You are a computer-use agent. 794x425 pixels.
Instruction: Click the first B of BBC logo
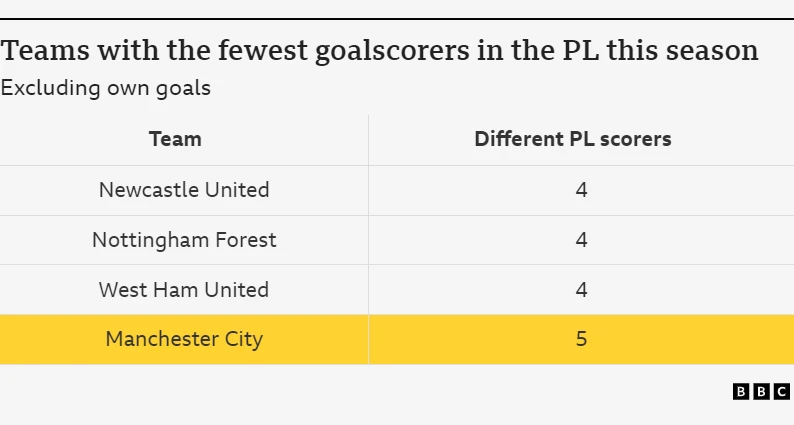pyautogui.click(x=741, y=392)
